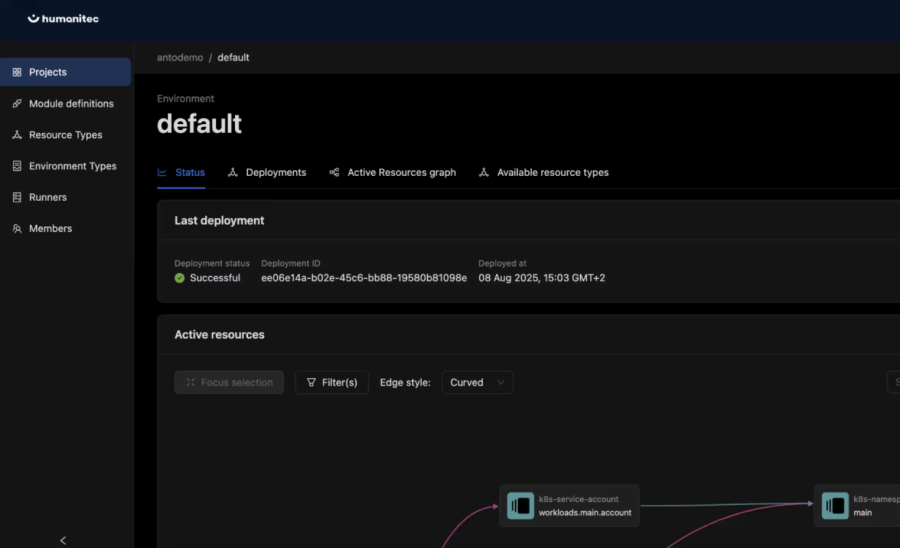Click the Members people icon
900x548 pixels.
[17, 228]
